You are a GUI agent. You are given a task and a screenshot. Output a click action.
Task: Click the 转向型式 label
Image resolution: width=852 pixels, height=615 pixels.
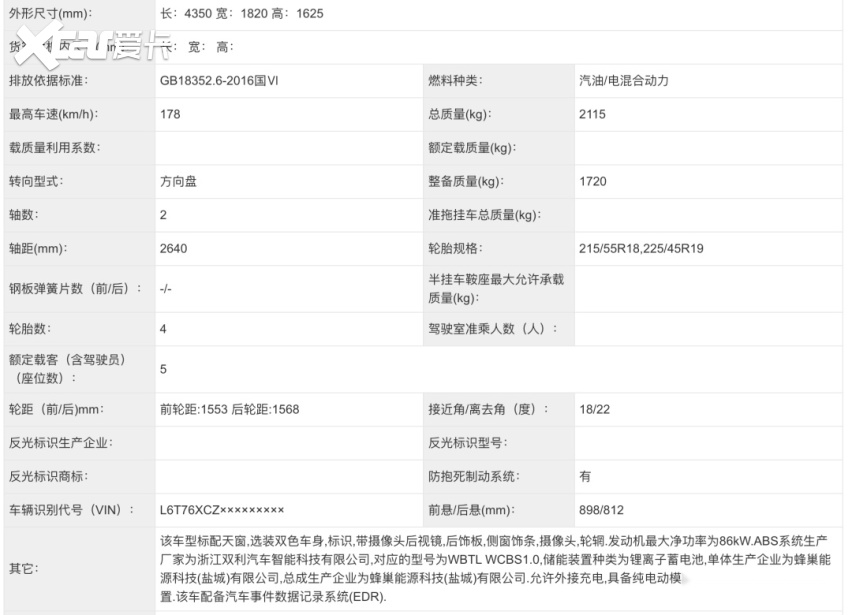pos(36,181)
